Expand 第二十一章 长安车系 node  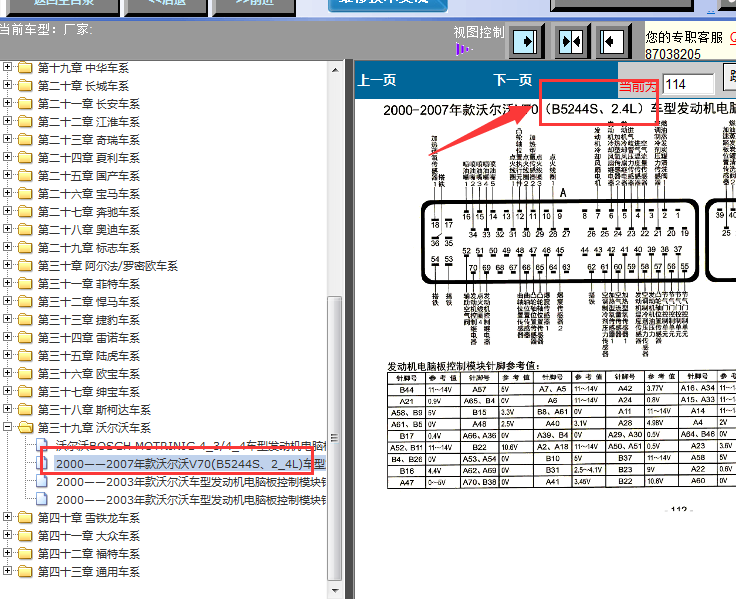7,103
